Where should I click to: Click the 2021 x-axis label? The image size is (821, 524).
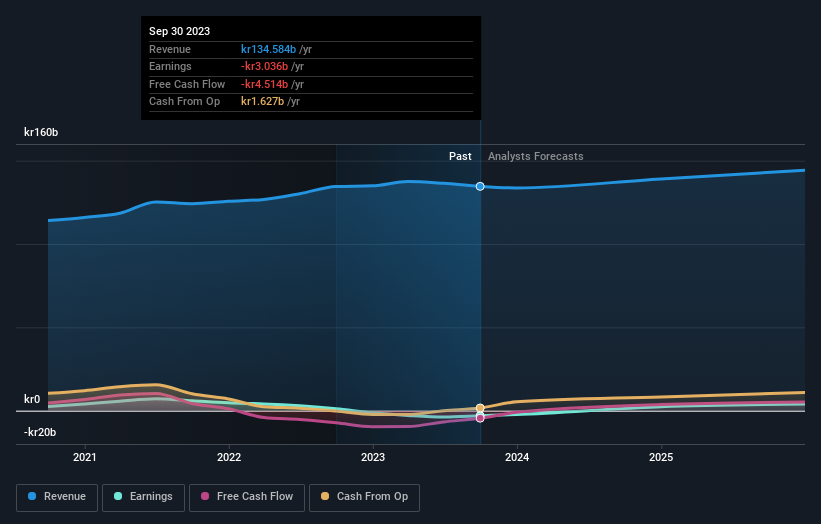point(85,457)
